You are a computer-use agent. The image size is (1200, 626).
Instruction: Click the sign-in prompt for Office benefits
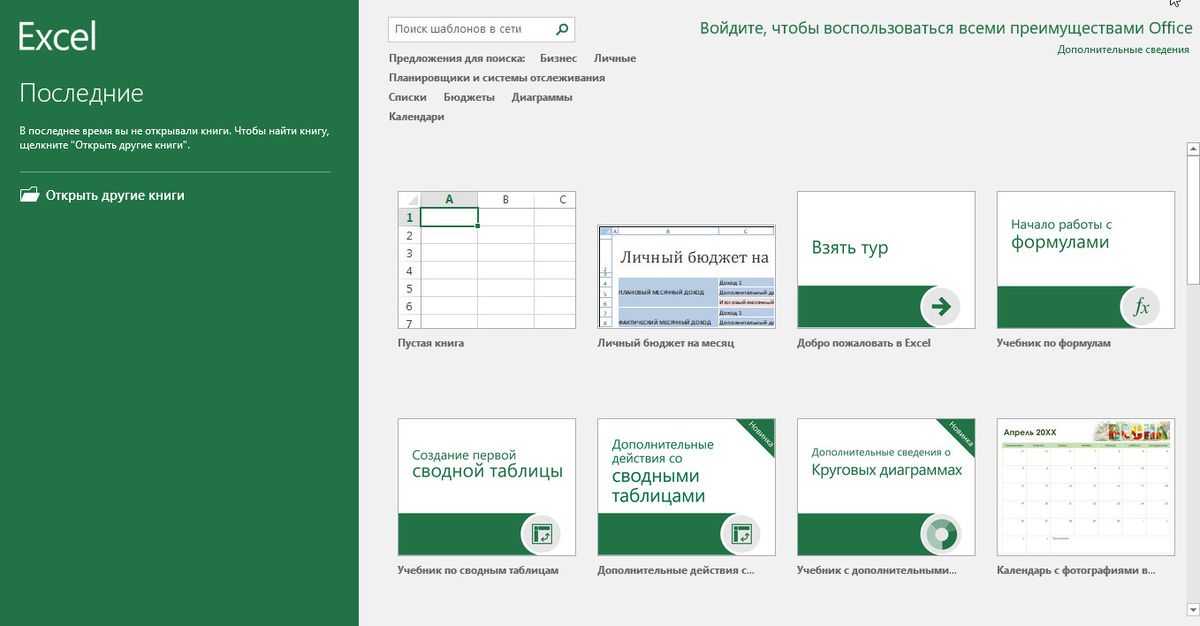coord(946,28)
